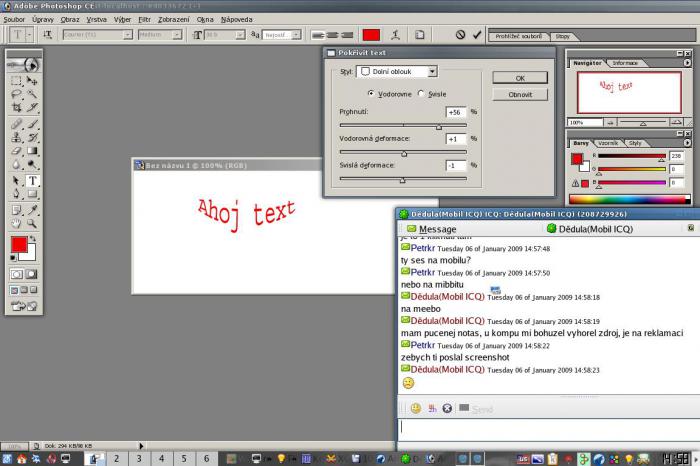The image size is (700, 466).
Task: Adjust the Prohnutí slider handle
Action: tap(439, 127)
